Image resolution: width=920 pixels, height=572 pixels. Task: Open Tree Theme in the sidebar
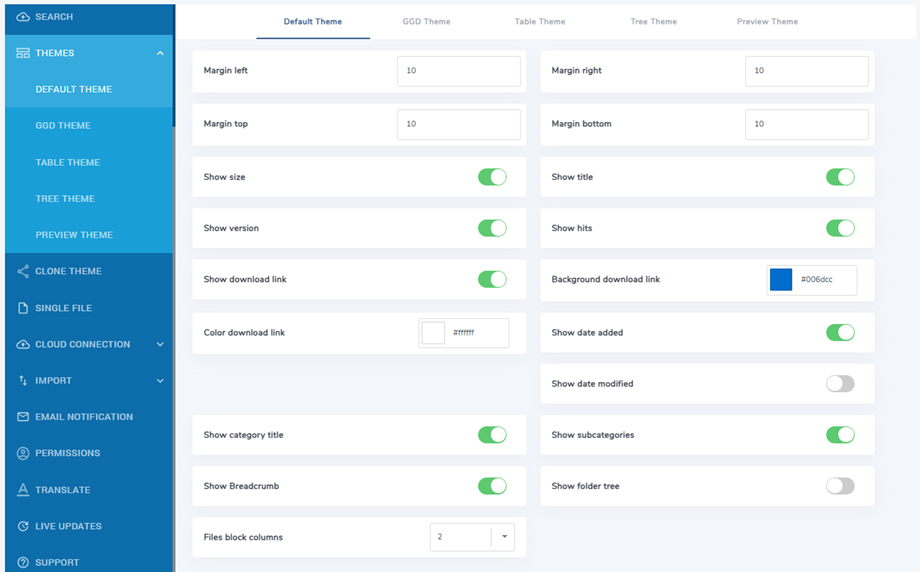pos(65,199)
